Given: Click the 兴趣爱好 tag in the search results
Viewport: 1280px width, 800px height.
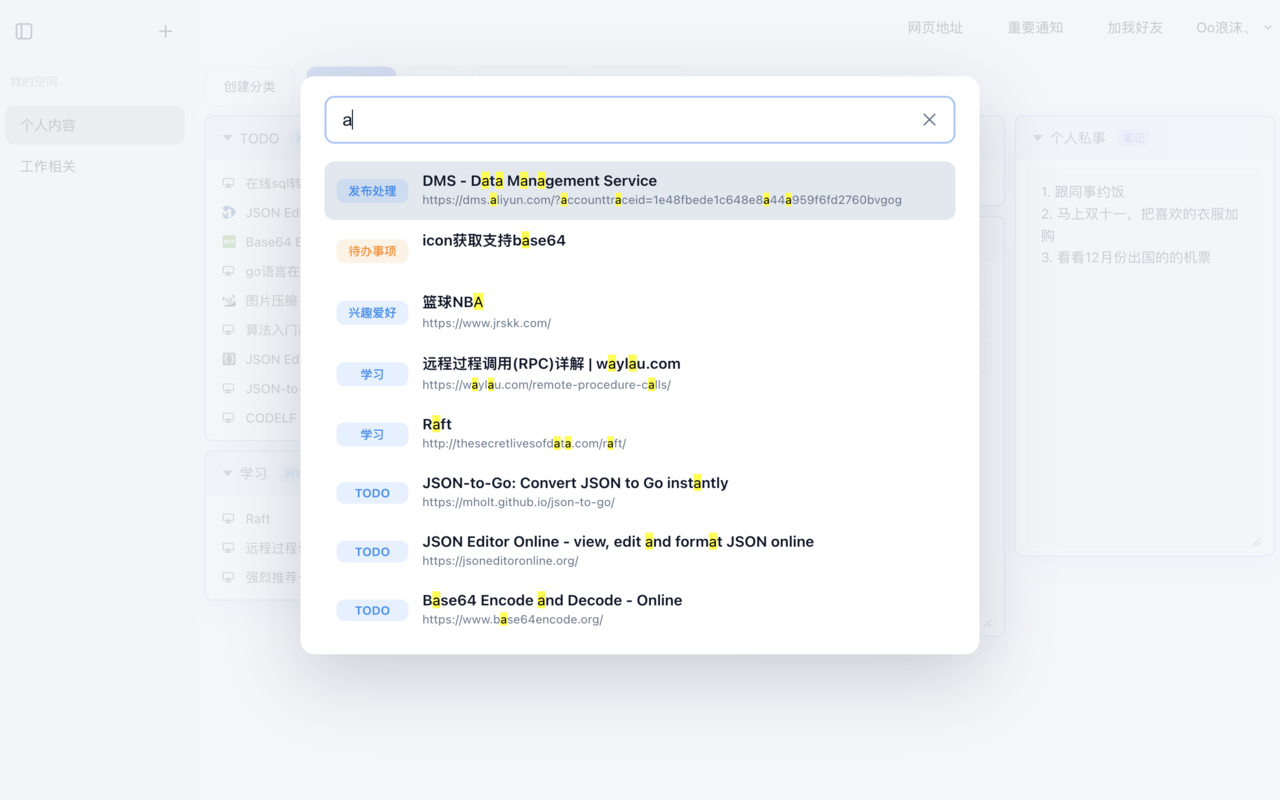Looking at the screenshot, I should tap(372, 313).
